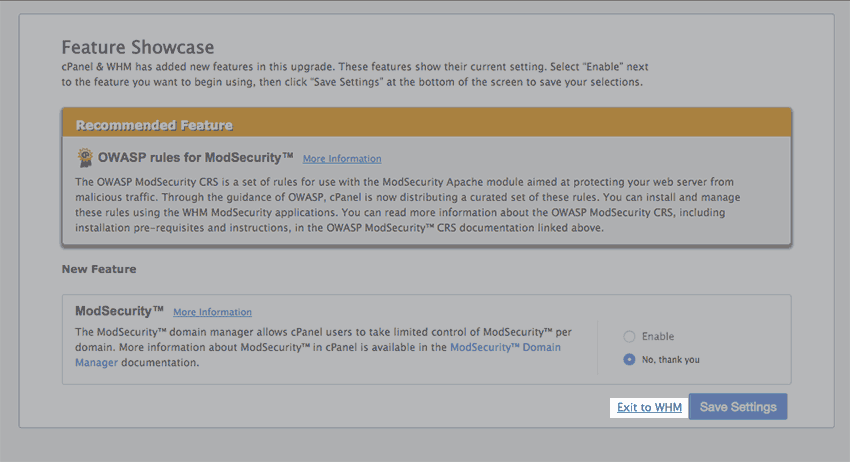Image resolution: width=850 pixels, height=462 pixels.
Task: Click the OWASP award ribbon icon
Action: (85, 158)
